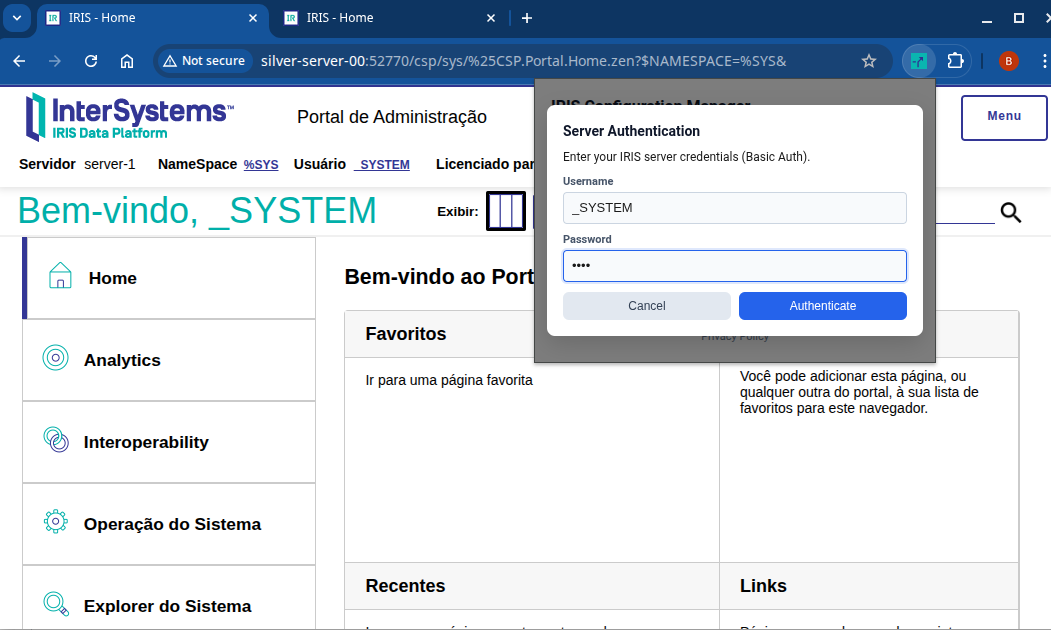The height and width of the screenshot is (630, 1051).
Task: Select the column view display icon
Action: (506, 211)
